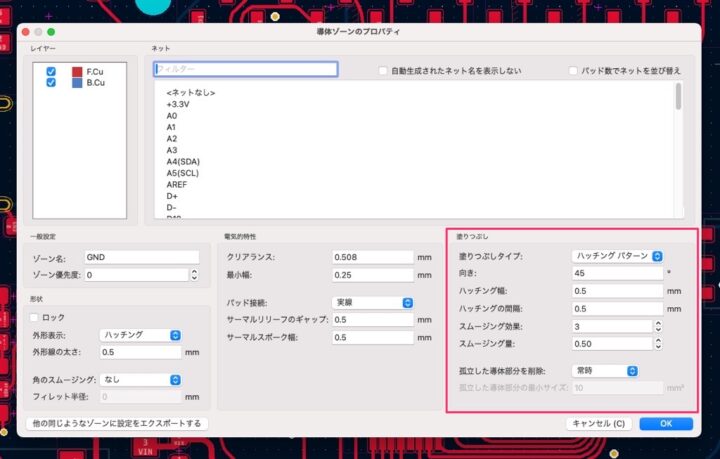Viewport: 720px width, 459px height.
Task: Open the パッド接続 dropdown
Action: click(373, 302)
